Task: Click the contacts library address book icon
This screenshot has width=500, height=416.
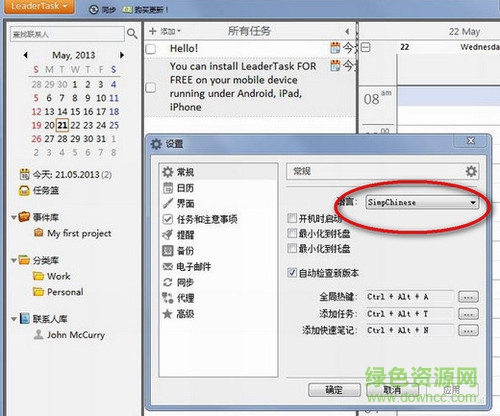Action: coord(24,319)
